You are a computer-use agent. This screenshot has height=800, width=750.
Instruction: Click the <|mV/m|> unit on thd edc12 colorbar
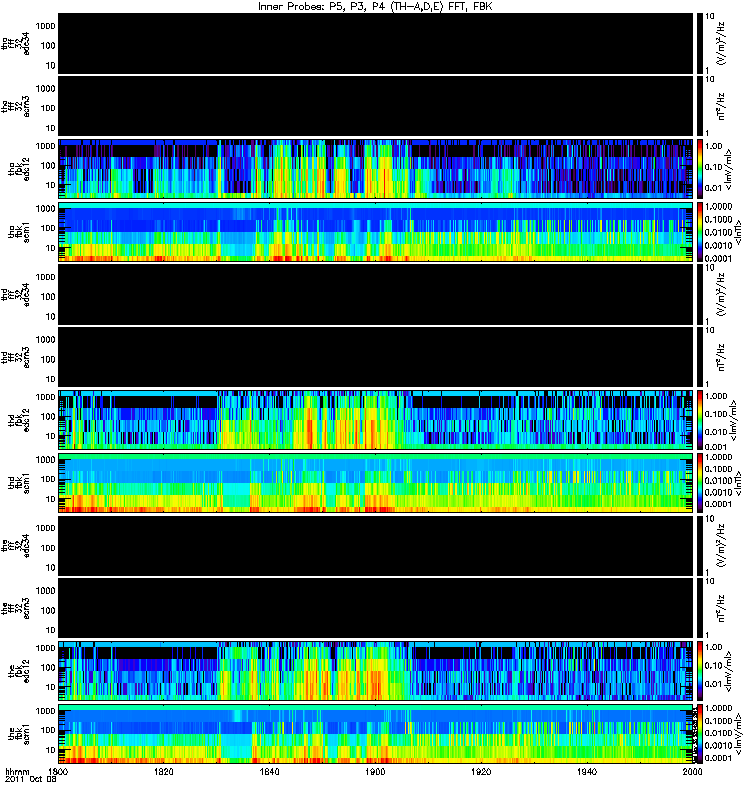733,420
